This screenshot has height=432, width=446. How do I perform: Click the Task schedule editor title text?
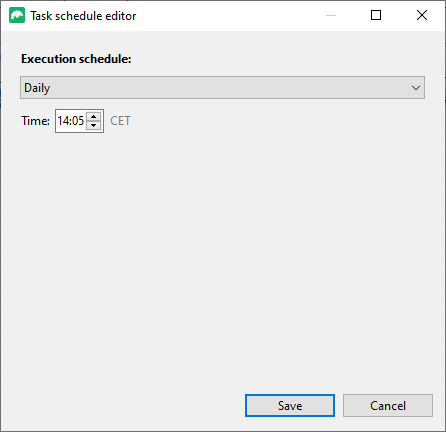83,16
